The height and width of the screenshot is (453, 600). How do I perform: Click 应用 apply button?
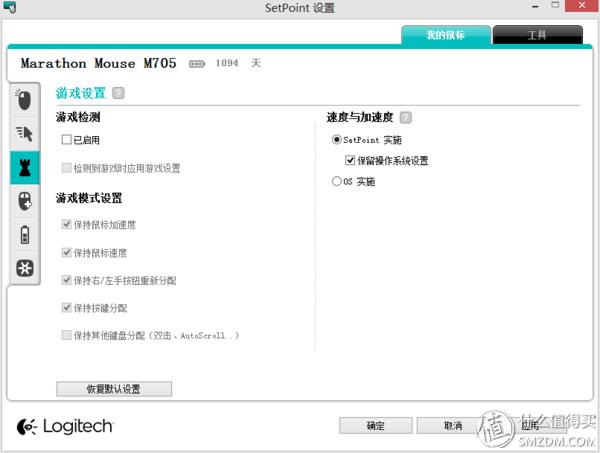530,425
